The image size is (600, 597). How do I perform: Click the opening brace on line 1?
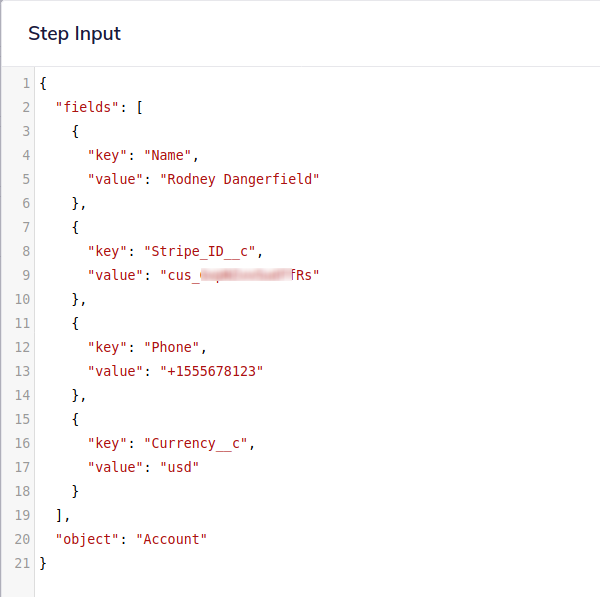coord(43,82)
